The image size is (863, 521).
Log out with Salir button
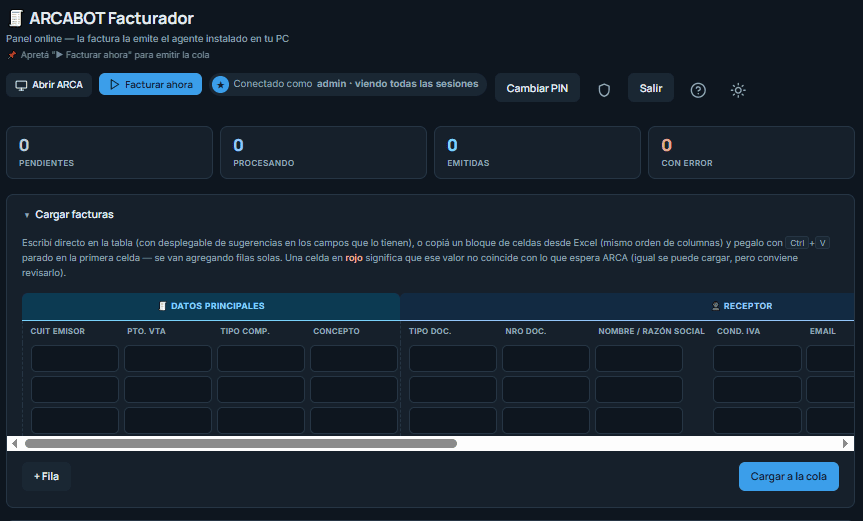tap(651, 88)
